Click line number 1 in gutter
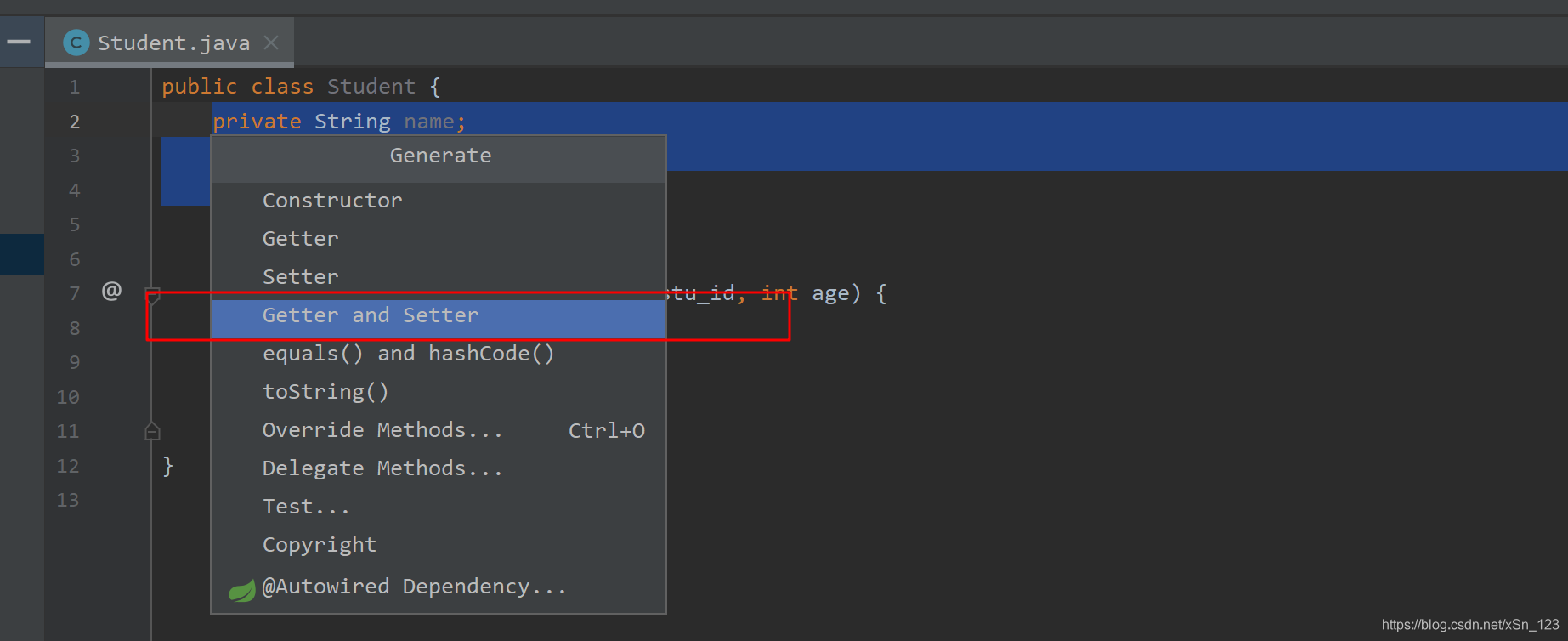 (75, 87)
